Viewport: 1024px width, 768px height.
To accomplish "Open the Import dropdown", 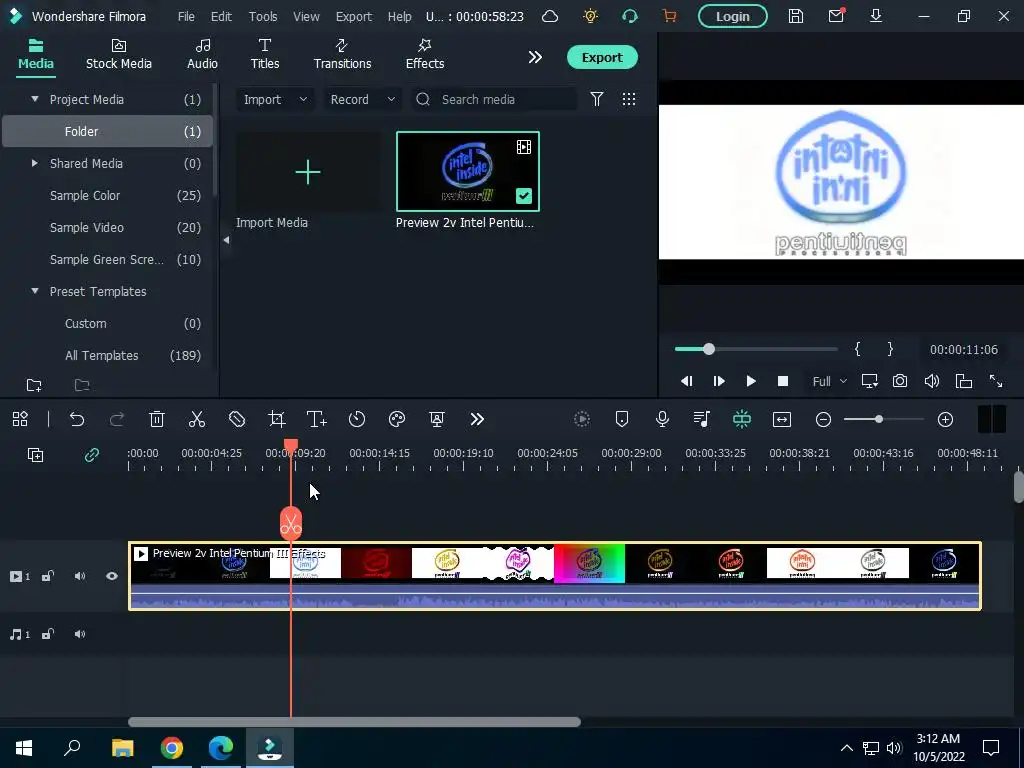I will (275, 99).
